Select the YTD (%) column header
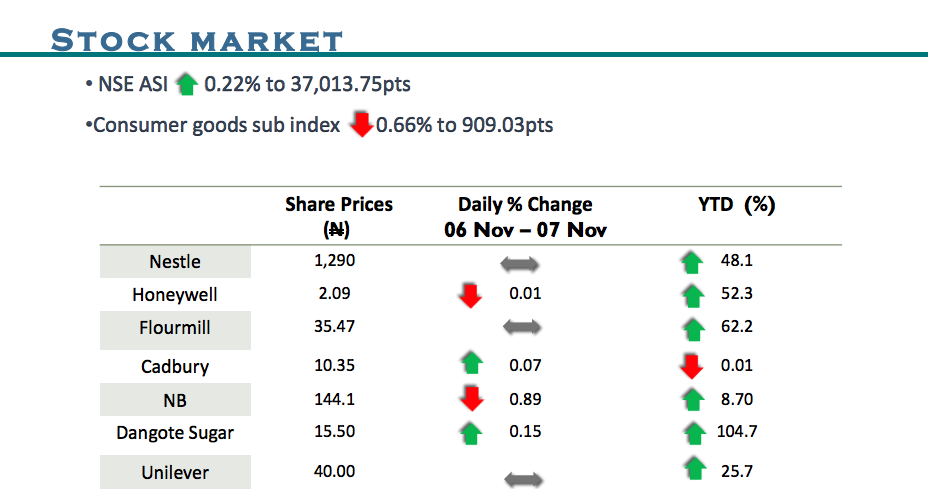Image resolution: width=928 pixels, height=489 pixels. coord(736,204)
